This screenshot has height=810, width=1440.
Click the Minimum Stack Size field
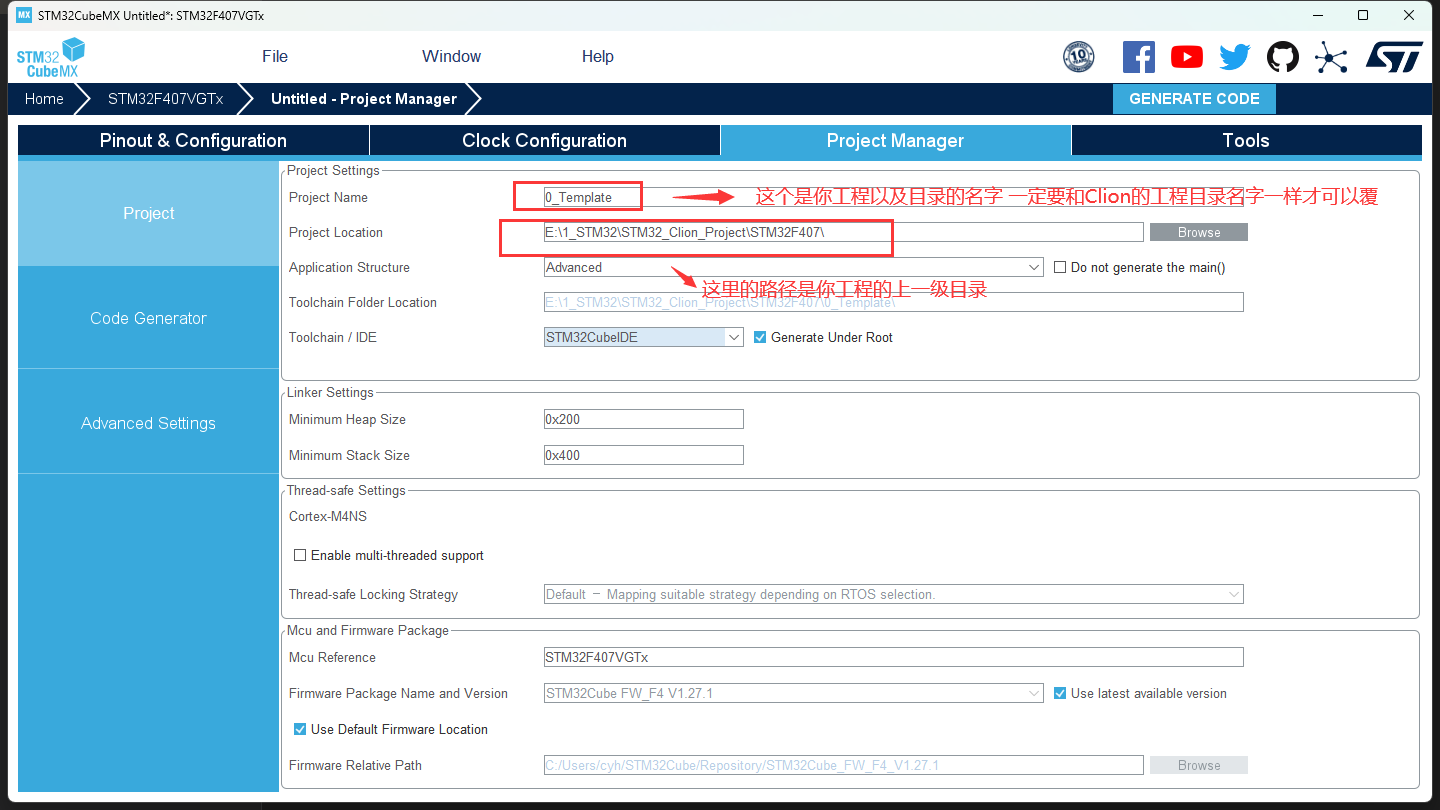(644, 455)
